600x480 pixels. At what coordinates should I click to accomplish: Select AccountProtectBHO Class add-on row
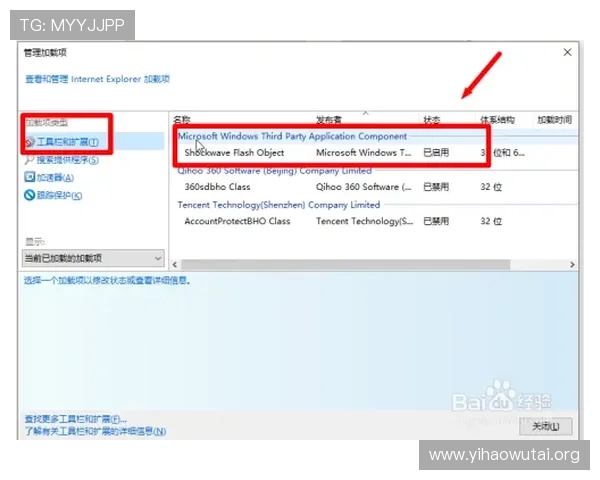375,221
